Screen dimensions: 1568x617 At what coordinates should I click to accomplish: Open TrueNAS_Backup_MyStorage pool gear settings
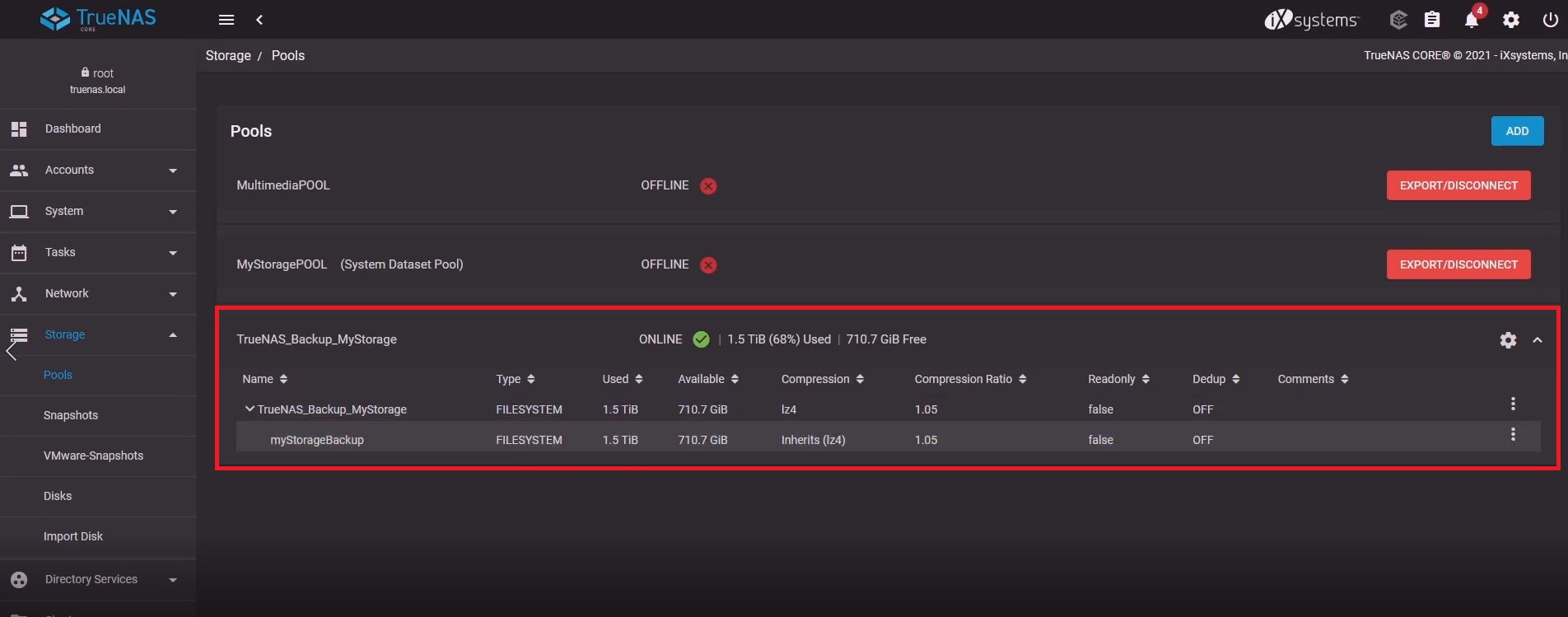1508,340
